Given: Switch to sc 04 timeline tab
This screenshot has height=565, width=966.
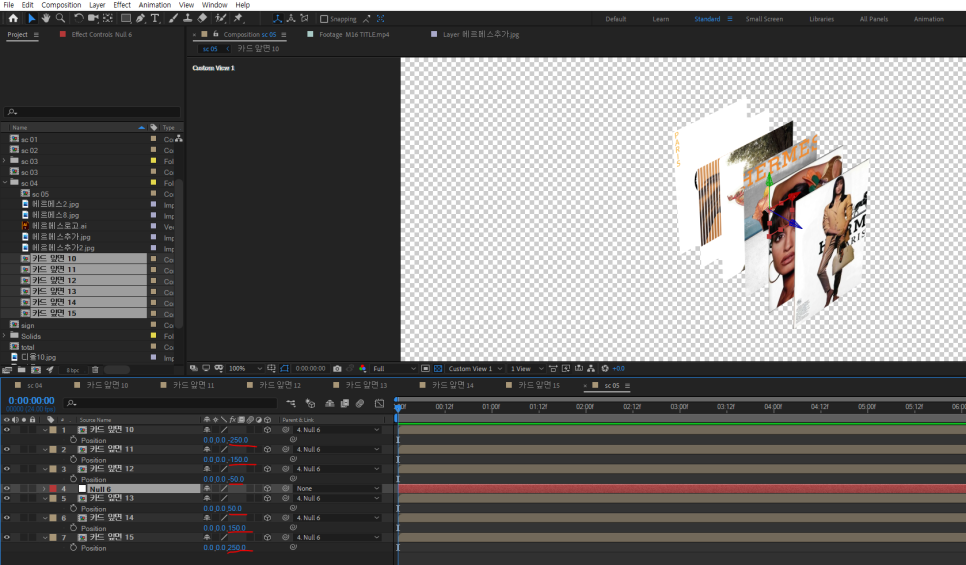Looking at the screenshot, I should click(34, 385).
